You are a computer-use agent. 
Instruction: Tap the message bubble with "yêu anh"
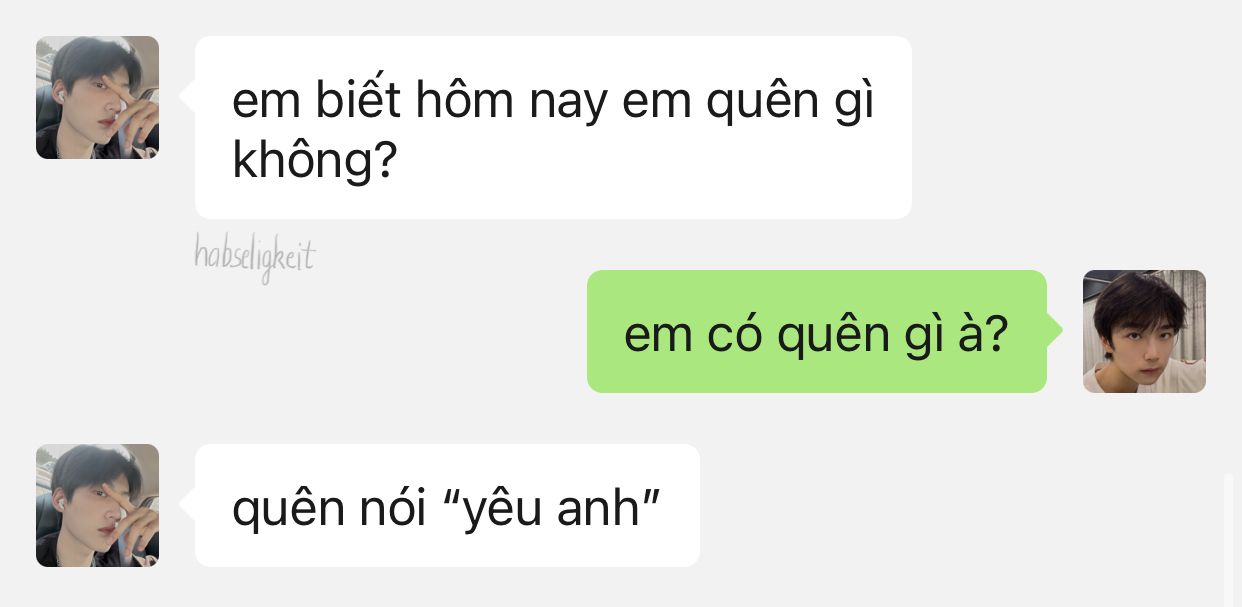pyautogui.click(x=447, y=505)
